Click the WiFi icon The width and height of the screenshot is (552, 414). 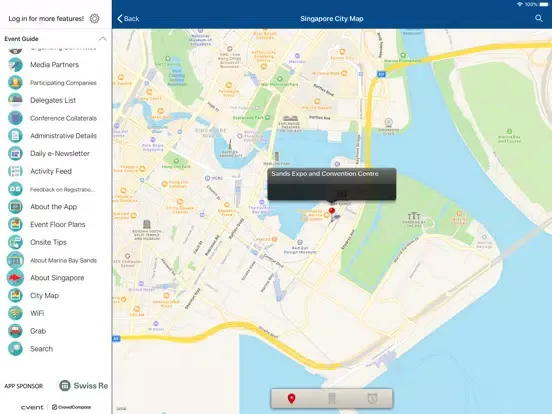(15, 313)
